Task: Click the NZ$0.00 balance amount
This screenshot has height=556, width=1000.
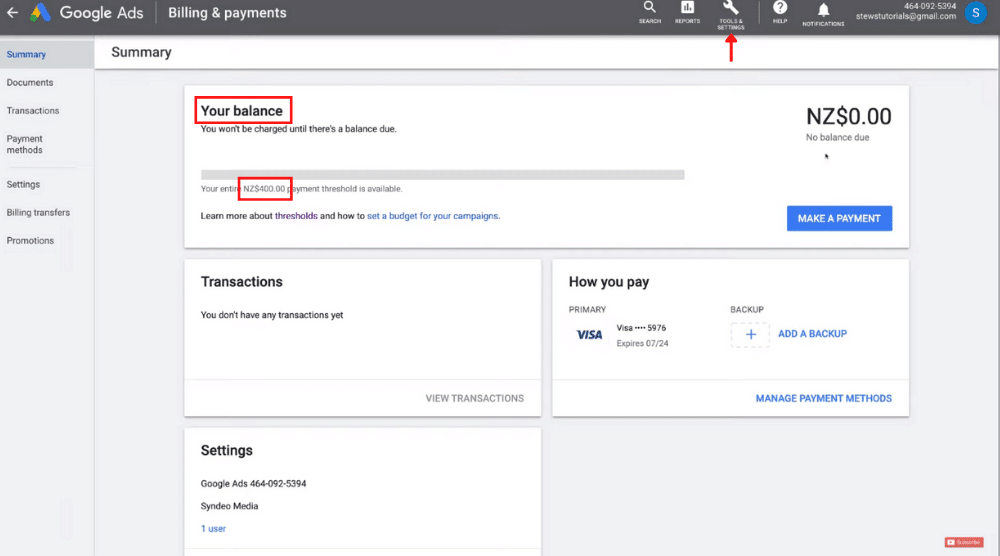Action: click(x=849, y=117)
